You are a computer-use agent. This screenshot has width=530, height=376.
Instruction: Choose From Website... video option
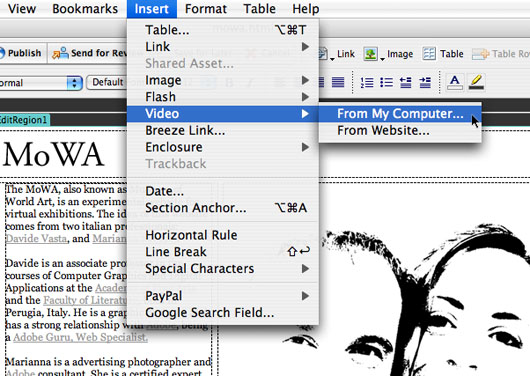400,130
